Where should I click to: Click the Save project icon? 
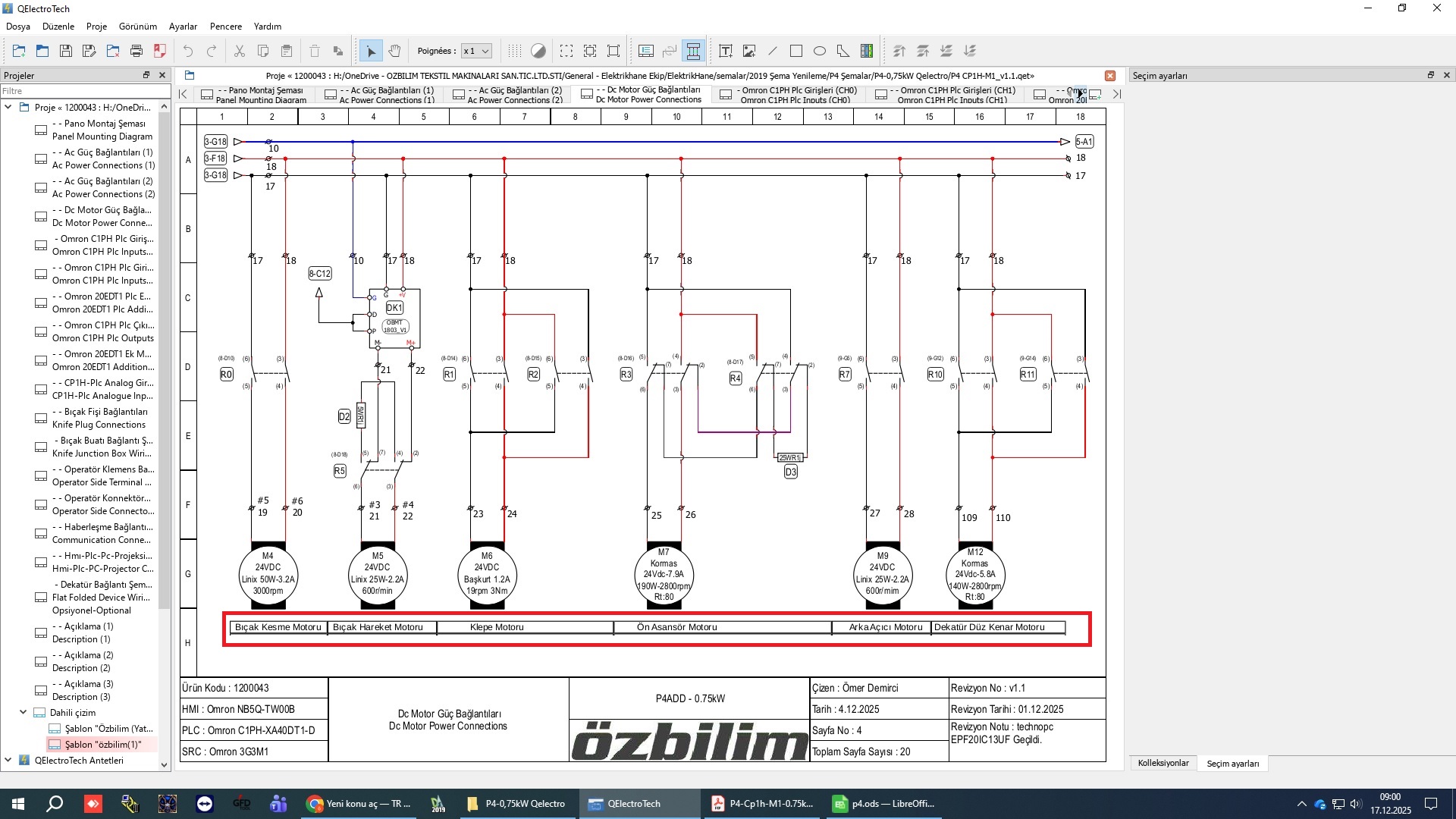coord(66,51)
